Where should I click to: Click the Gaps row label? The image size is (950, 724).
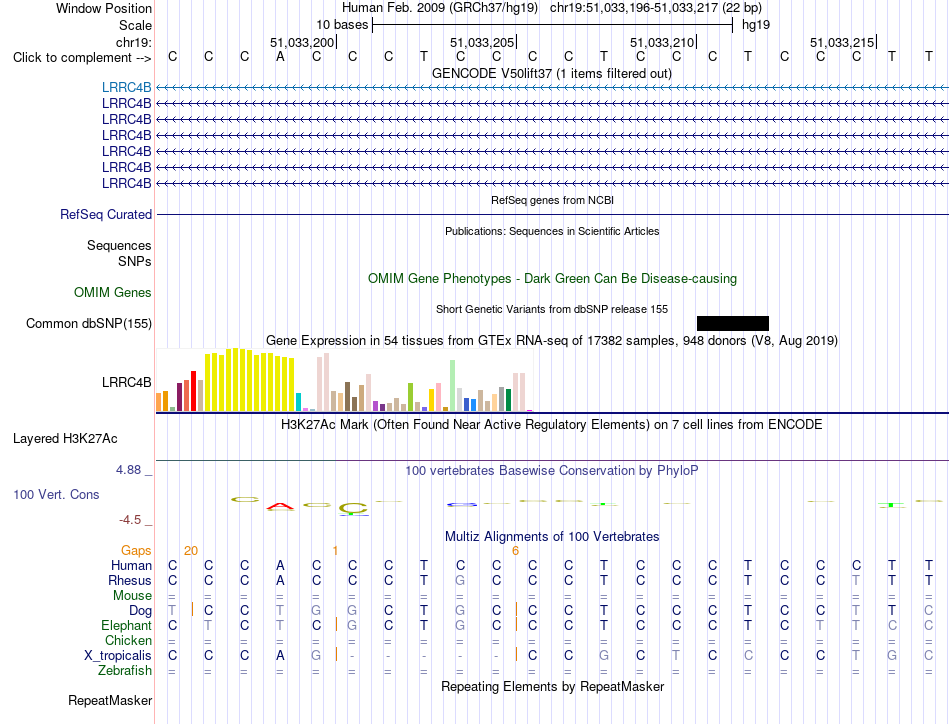(x=136, y=550)
